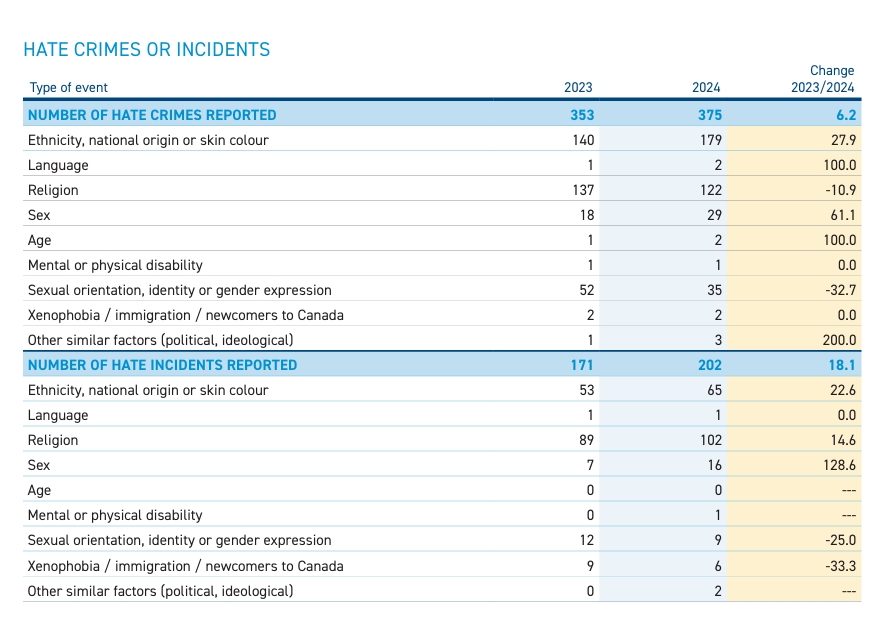The width and height of the screenshot is (884, 618).
Task: Click the value 89 in the Religion incidents row
Action: pyautogui.click(x=587, y=440)
